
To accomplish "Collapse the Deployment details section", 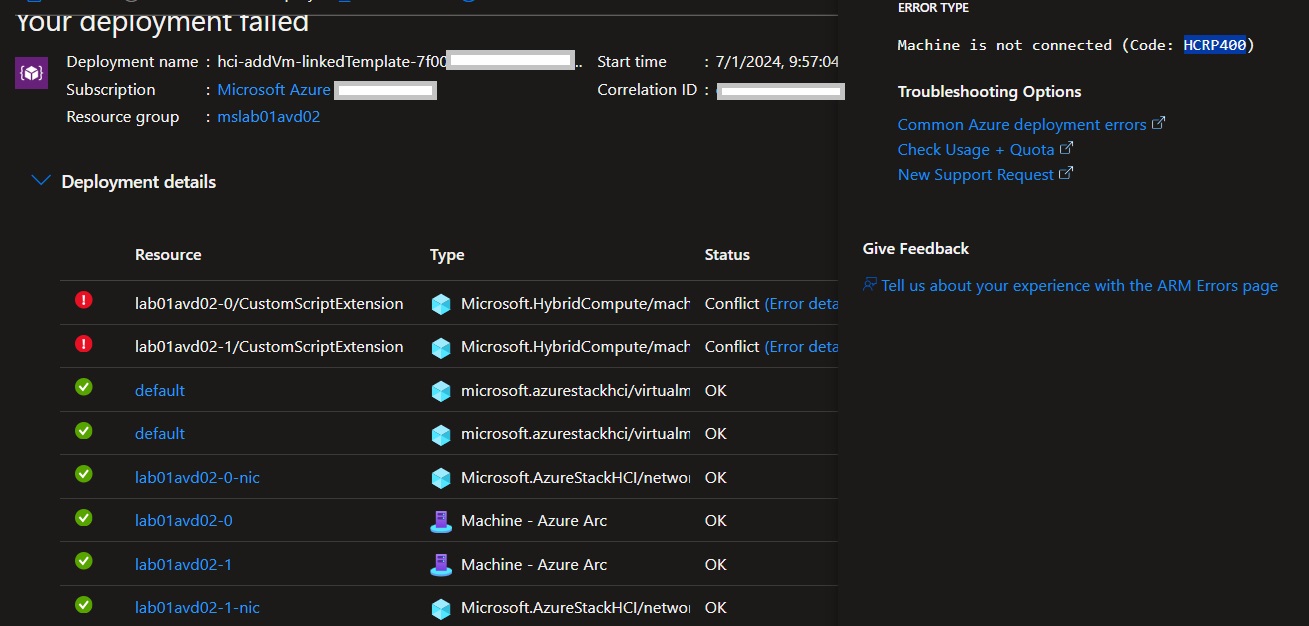I will [41, 181].
